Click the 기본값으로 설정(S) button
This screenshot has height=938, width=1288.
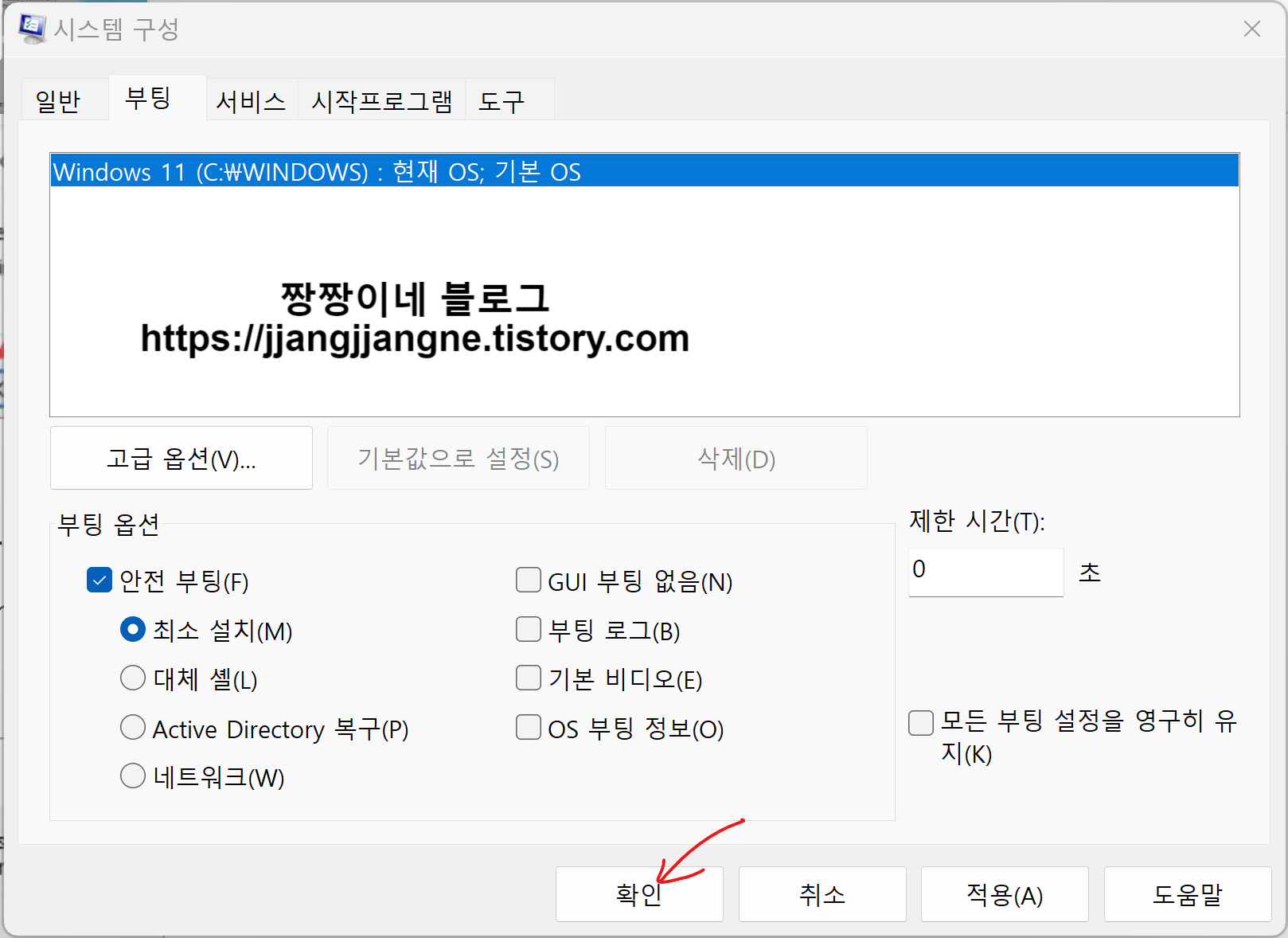tap(459, 459)
